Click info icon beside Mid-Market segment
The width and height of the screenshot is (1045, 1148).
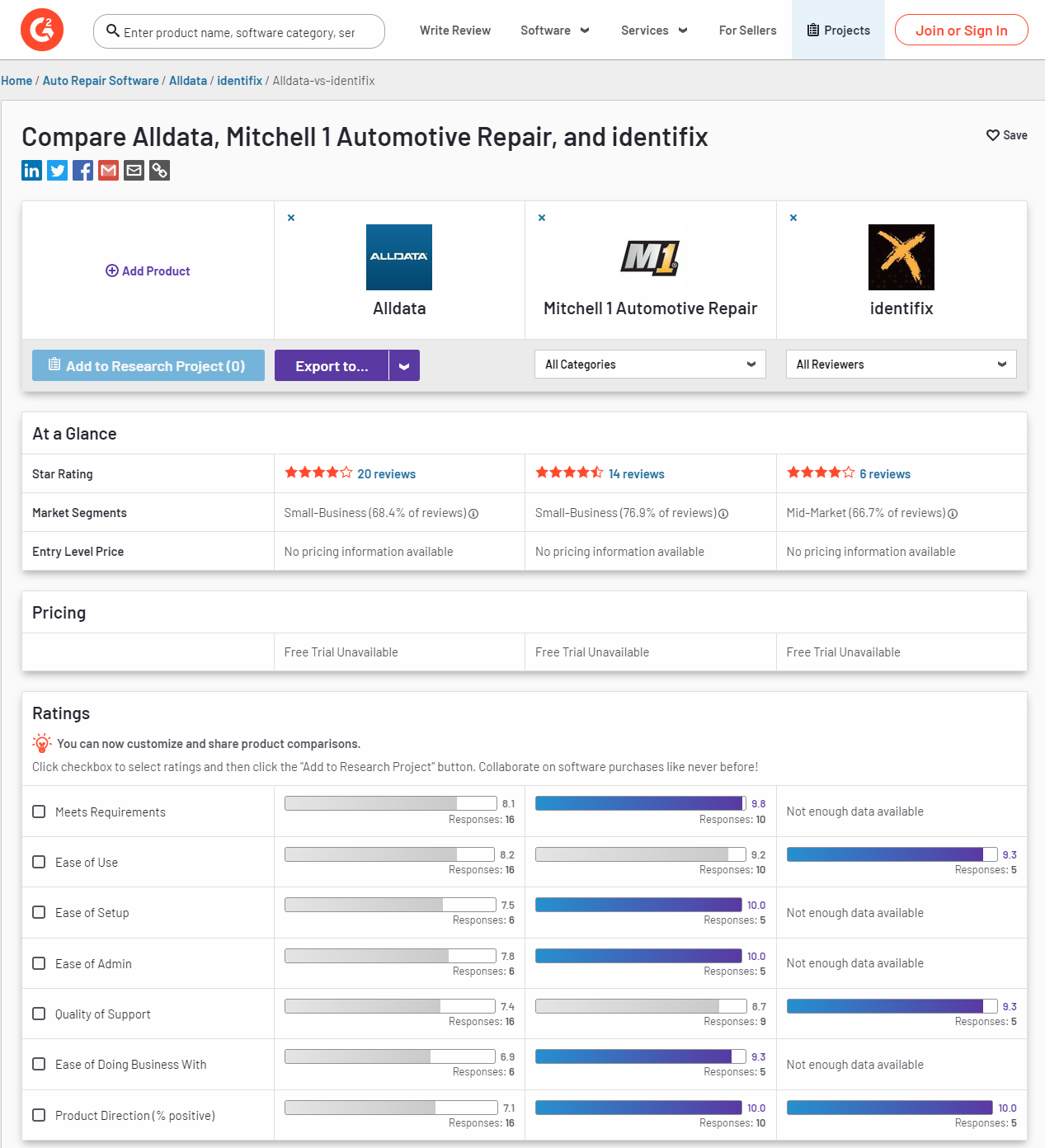point(953,514)
